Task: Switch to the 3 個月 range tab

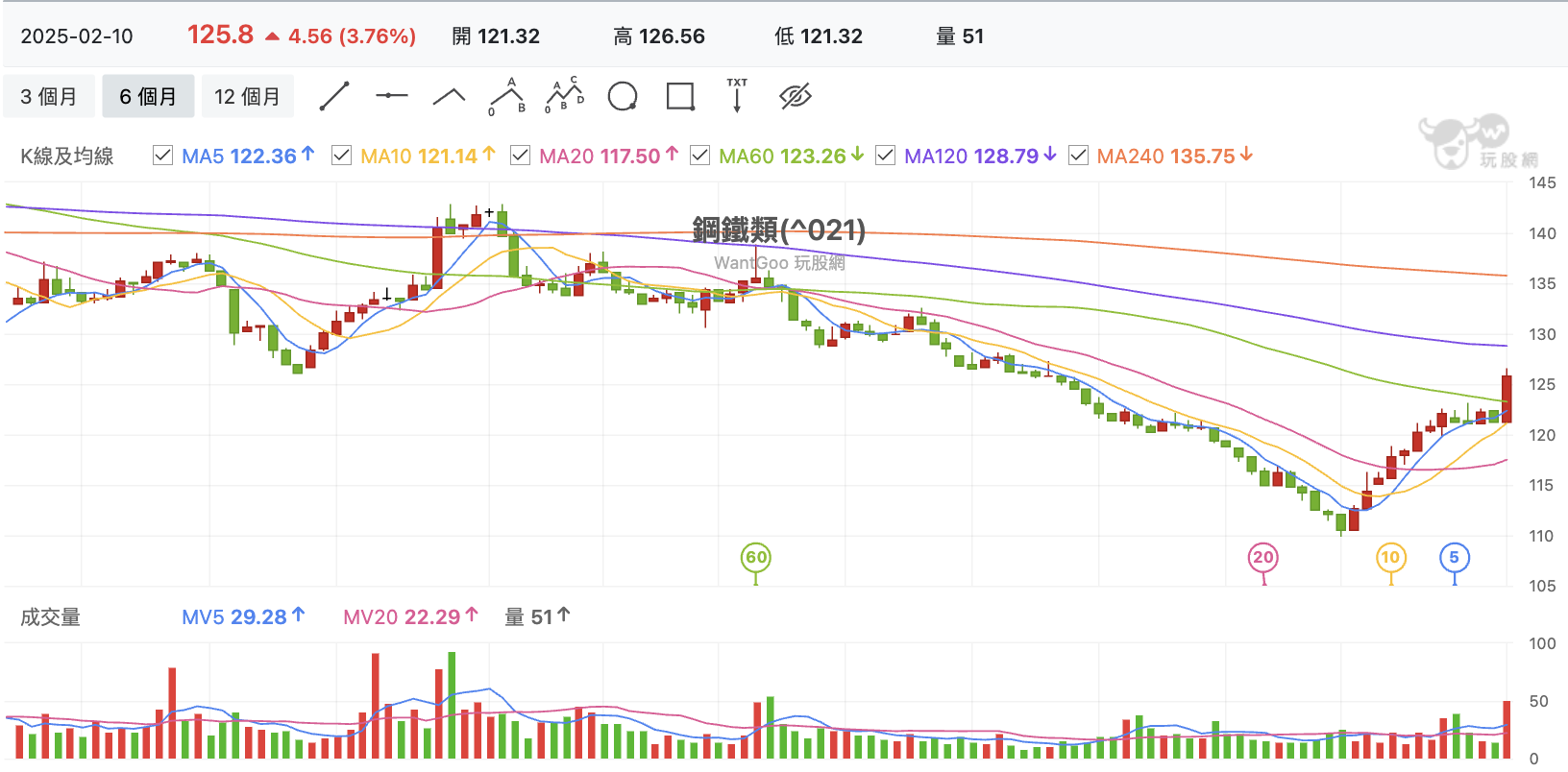Action: [x=49, y=96]
